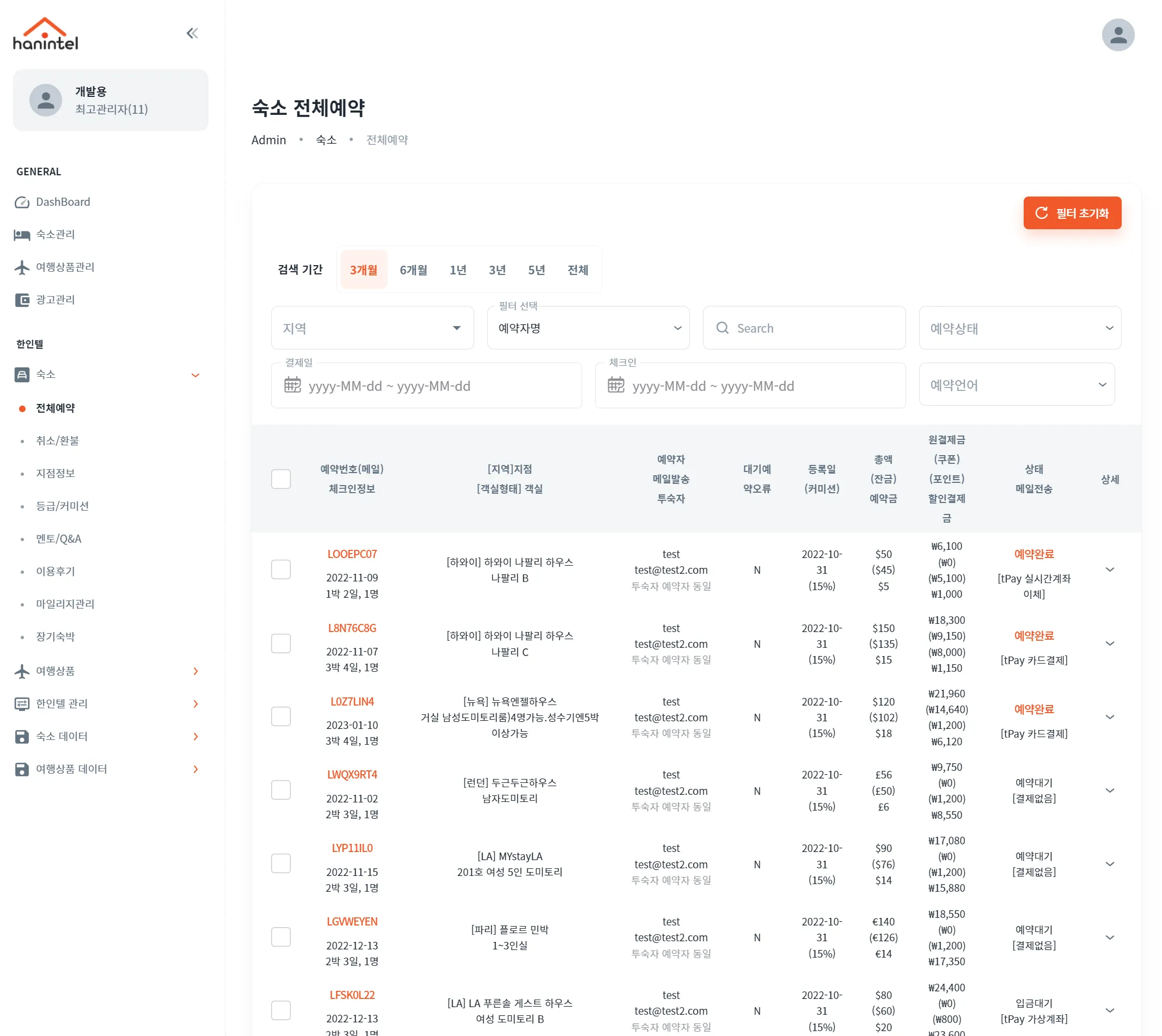1162x1036 pixels.
Task: Open 광고관리 in the sidebar
Action: (x=55, y=299)
